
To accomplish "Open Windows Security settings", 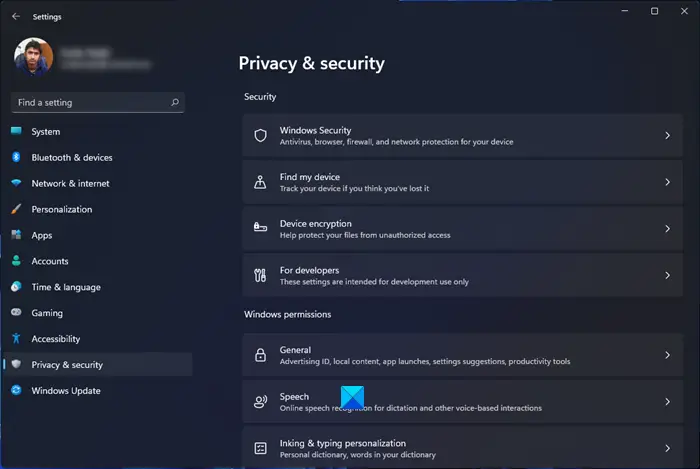I will pyautogui.click(x=462, y=136).
